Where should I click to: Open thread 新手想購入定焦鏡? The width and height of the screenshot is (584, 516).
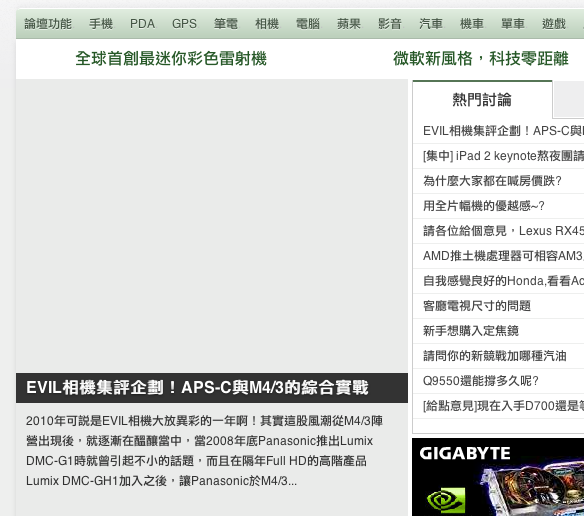click(x=471, y=331)
